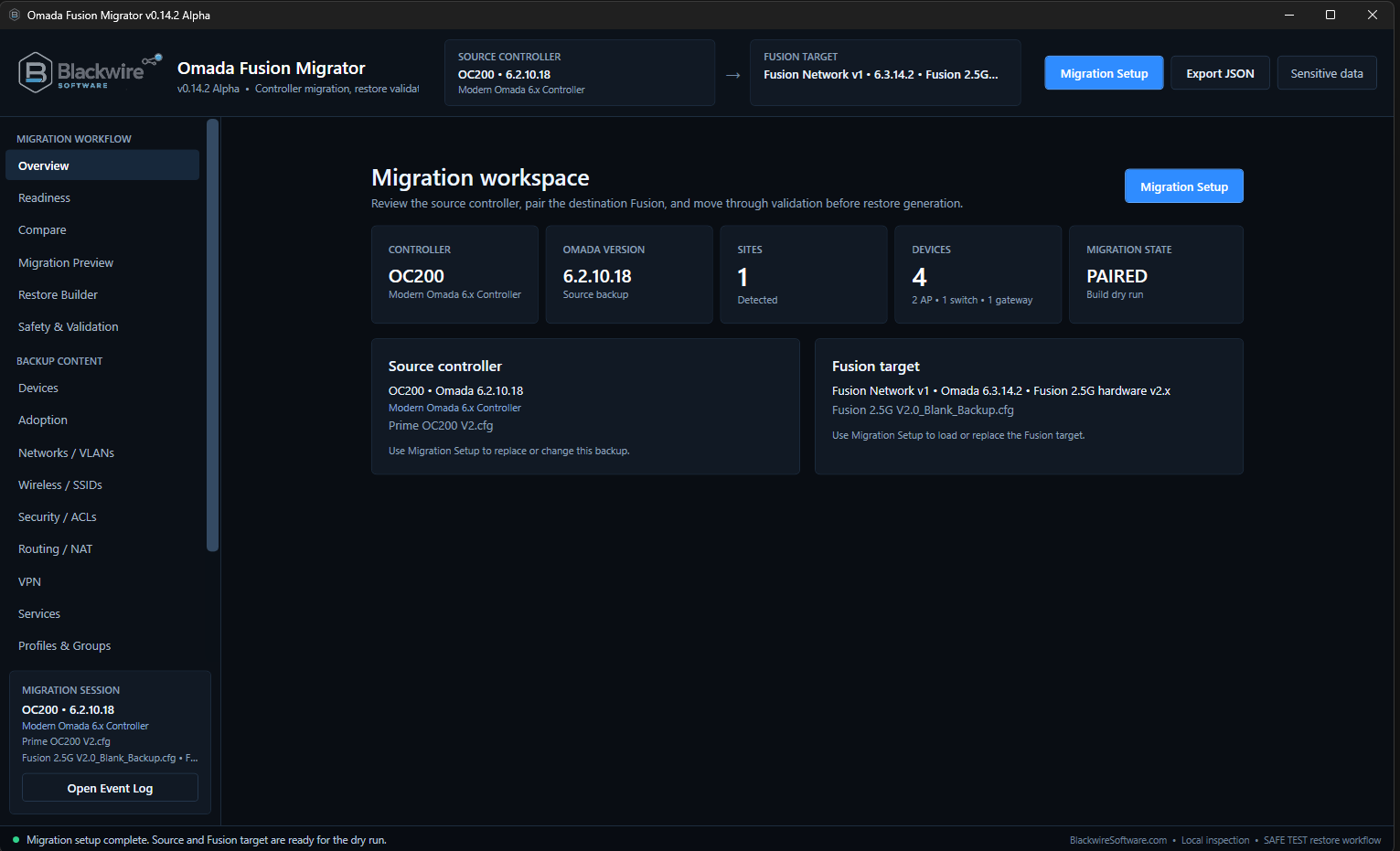Screen dimensions: 1400x851
Task: Open Devices under Backup Content
Action: (x=102, y=388)
